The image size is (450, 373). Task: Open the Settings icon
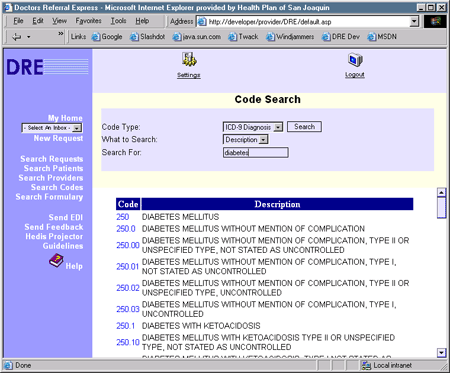189,60
